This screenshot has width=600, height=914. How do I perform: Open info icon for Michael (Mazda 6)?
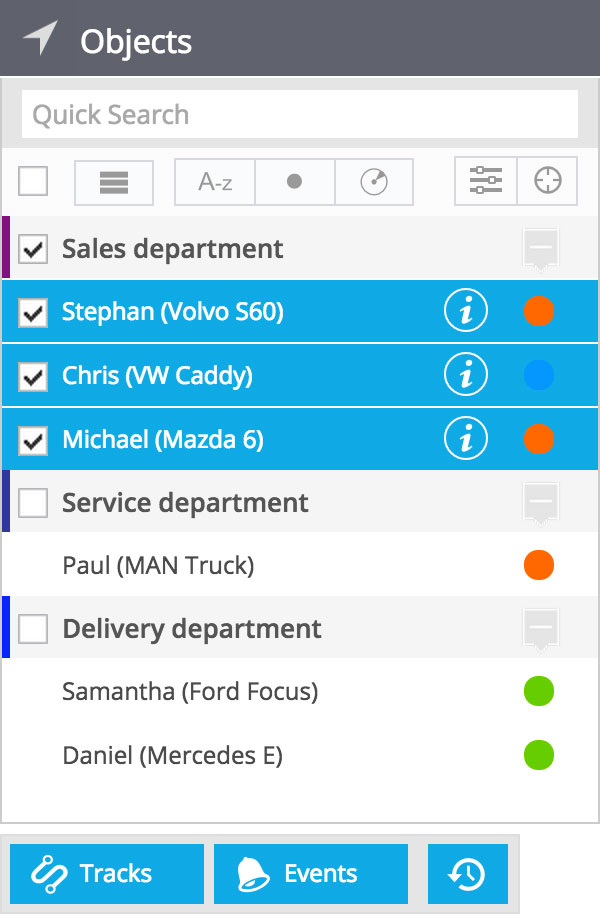tap(466, 438)
